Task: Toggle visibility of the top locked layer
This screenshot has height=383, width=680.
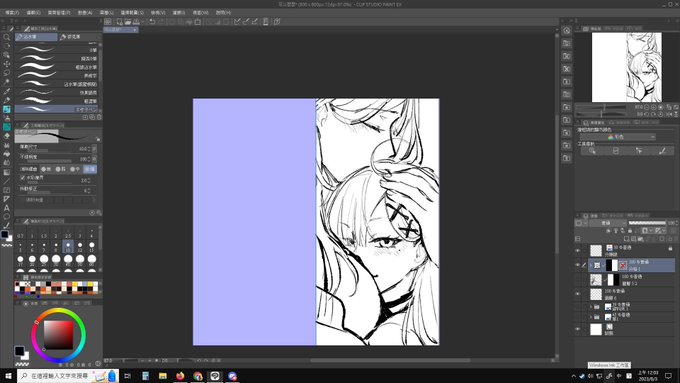Action: point(578,250)
